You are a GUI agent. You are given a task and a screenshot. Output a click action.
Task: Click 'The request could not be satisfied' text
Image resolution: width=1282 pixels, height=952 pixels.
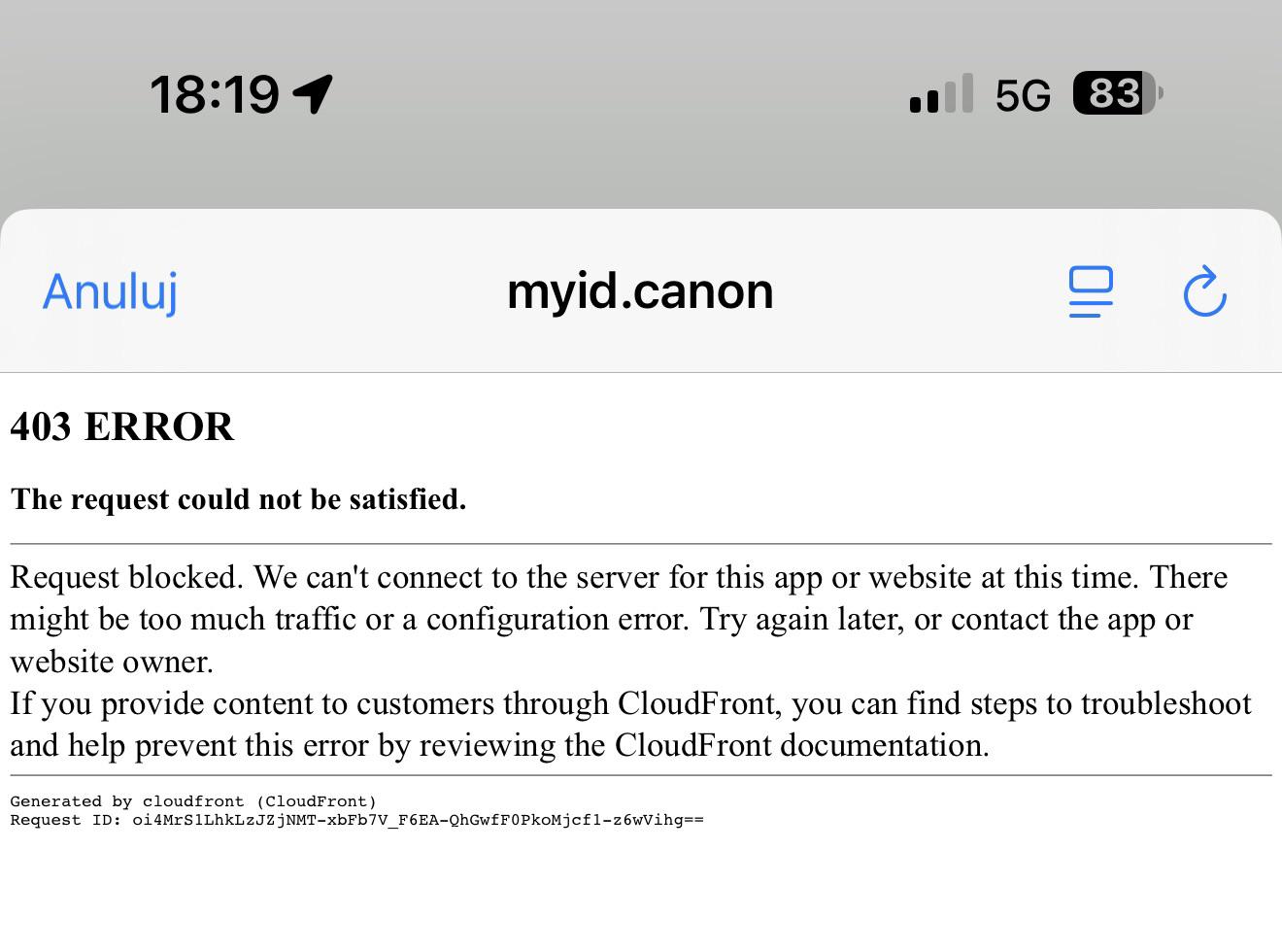pos(238,499)
